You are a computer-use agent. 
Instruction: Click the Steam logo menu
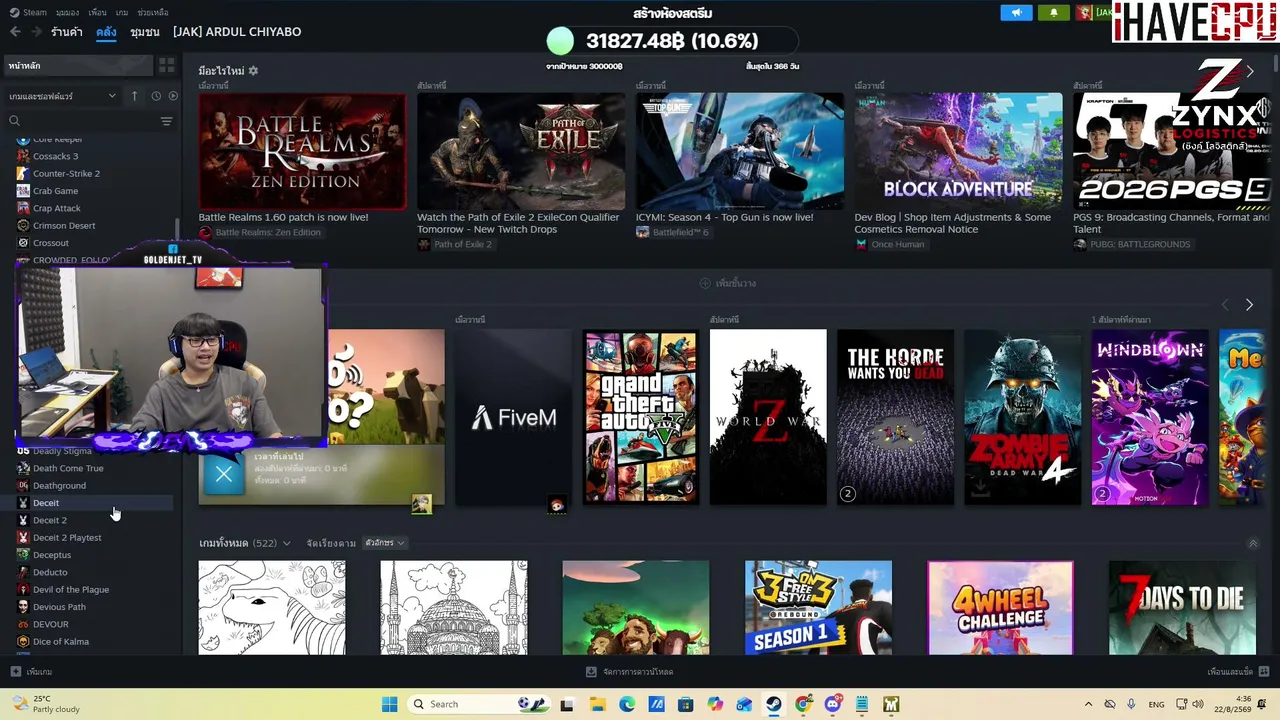[29, 12]
